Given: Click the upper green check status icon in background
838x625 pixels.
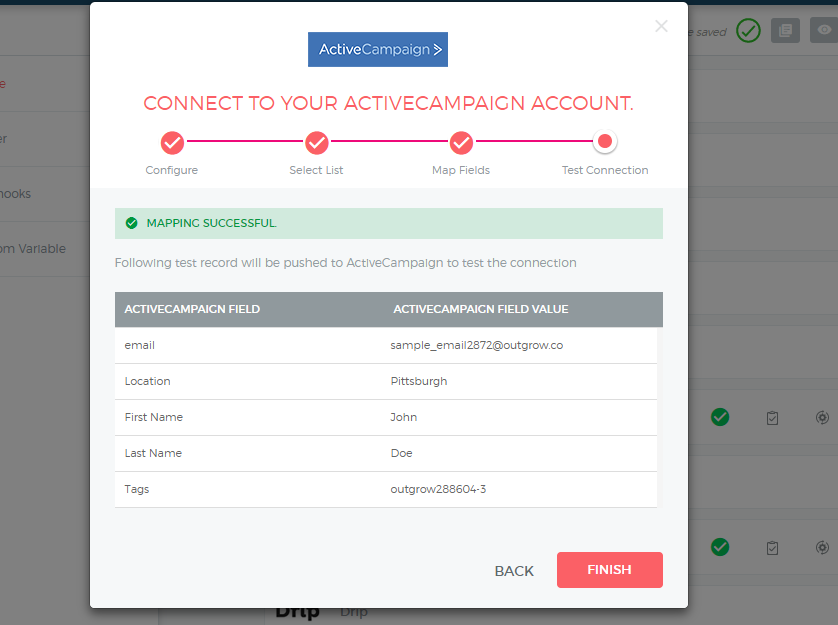Looking at the screenshot, I should pos(720,417).
